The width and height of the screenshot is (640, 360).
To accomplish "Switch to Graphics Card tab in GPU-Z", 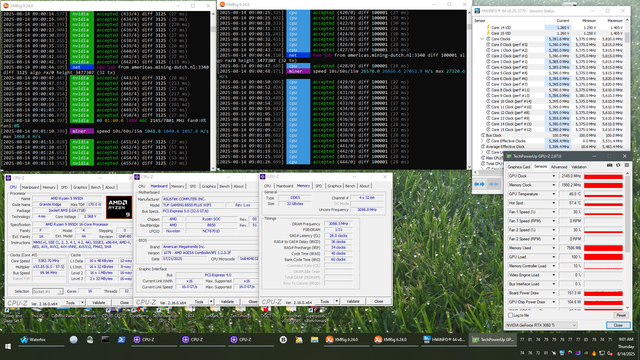I will [x=519, y=167].
